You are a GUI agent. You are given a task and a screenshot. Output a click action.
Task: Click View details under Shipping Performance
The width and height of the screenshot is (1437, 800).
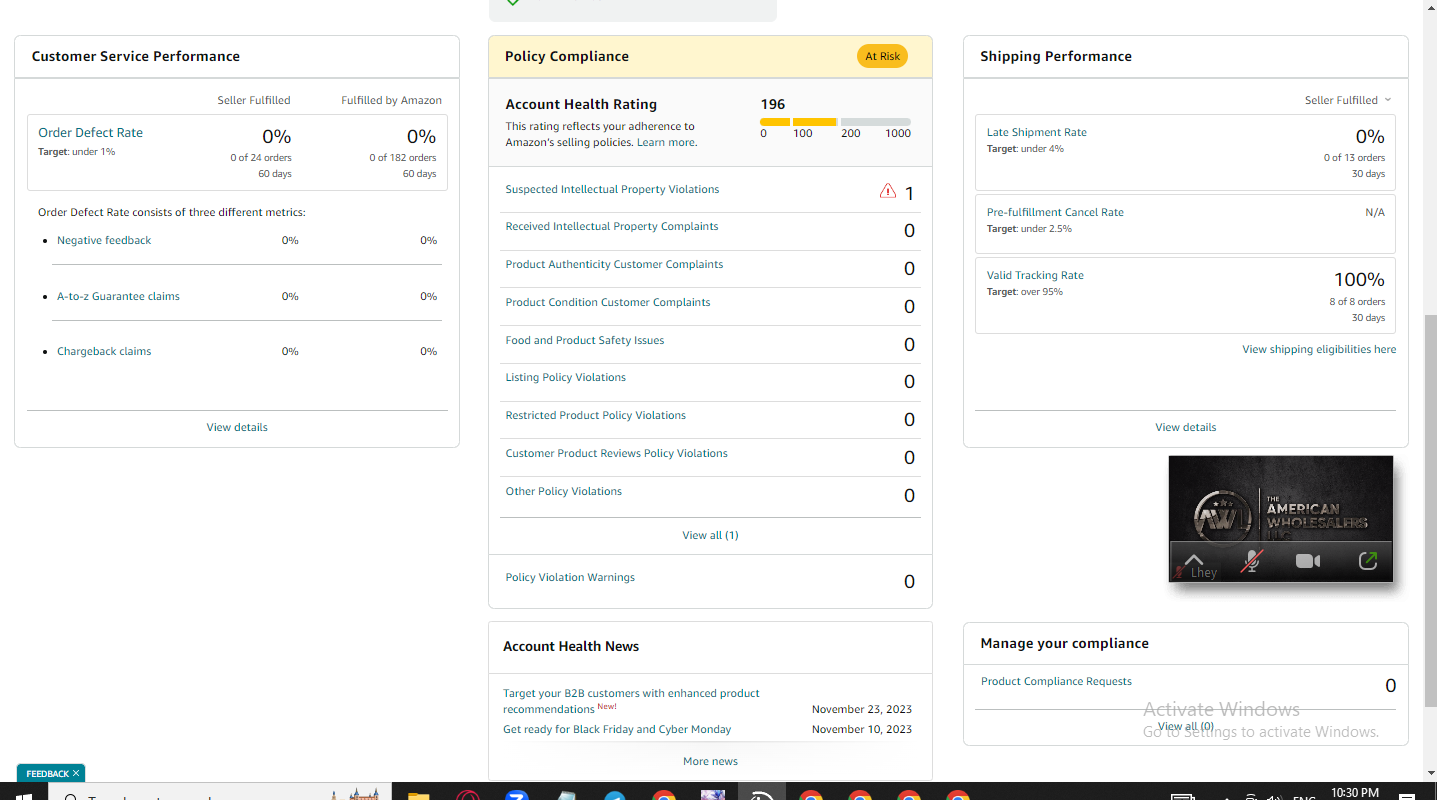coord(1186,427)
